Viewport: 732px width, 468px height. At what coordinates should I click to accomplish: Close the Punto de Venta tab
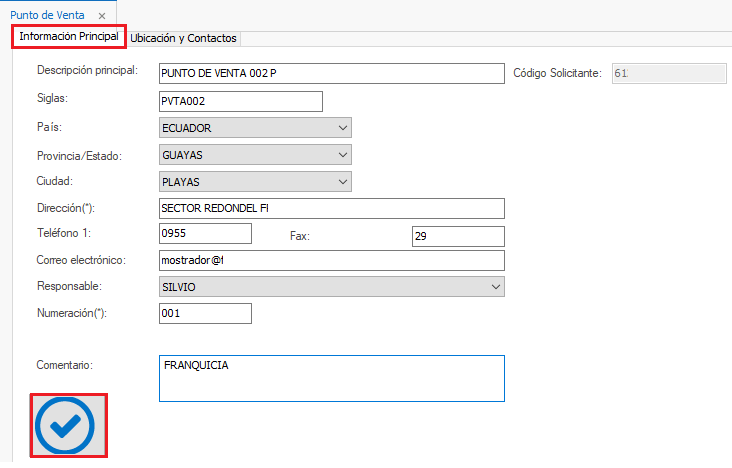pyautogui.click(x=102, y=17)
